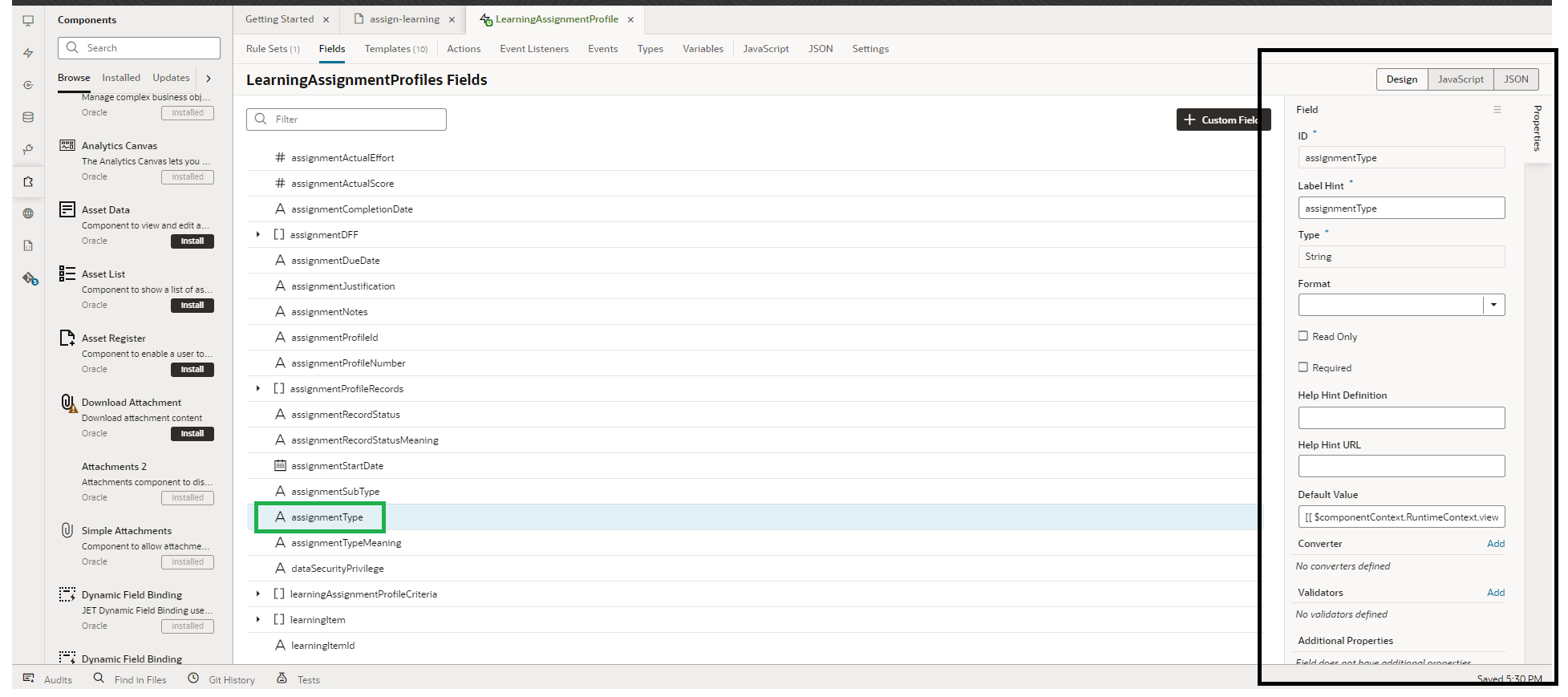Expand the learningItem node

pyautogui.click(x=257, y=619)
